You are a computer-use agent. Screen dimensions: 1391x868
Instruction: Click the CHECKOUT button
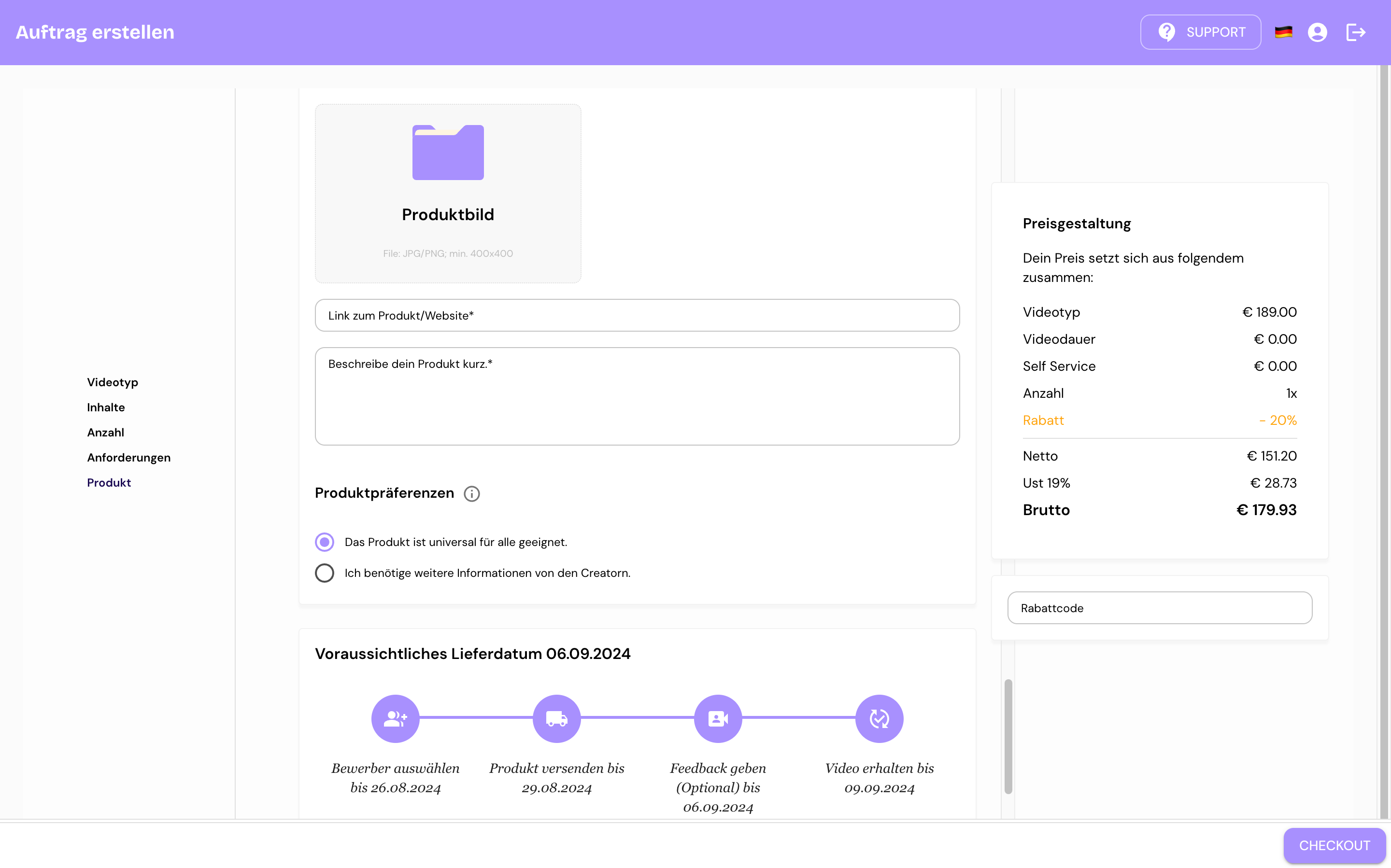pos(1334,845)
